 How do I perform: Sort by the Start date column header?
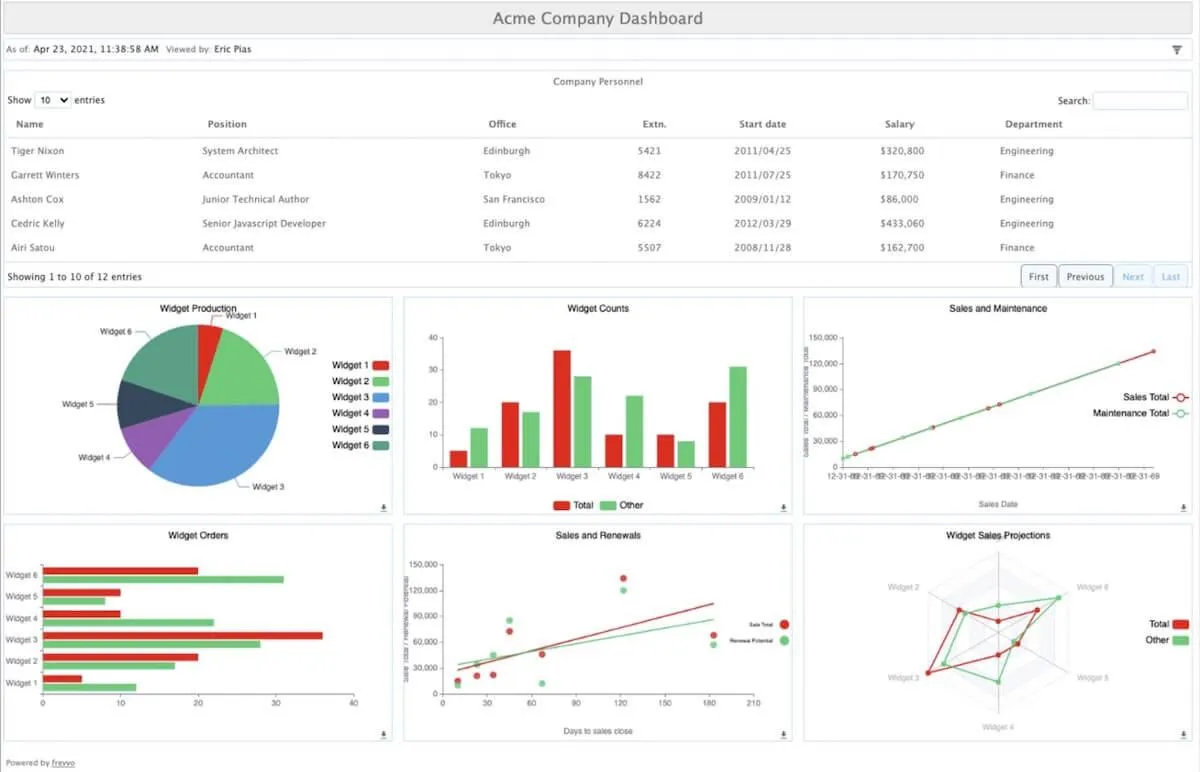[x=762, y=124]
